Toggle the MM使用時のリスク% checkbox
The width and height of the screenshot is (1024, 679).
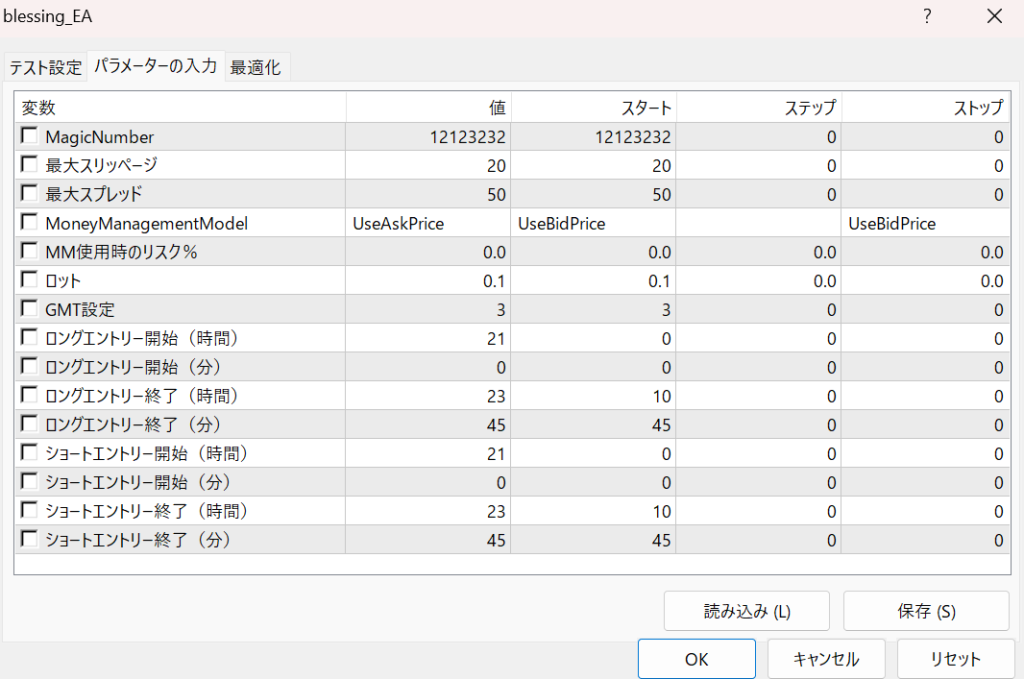tap(29, 250)
